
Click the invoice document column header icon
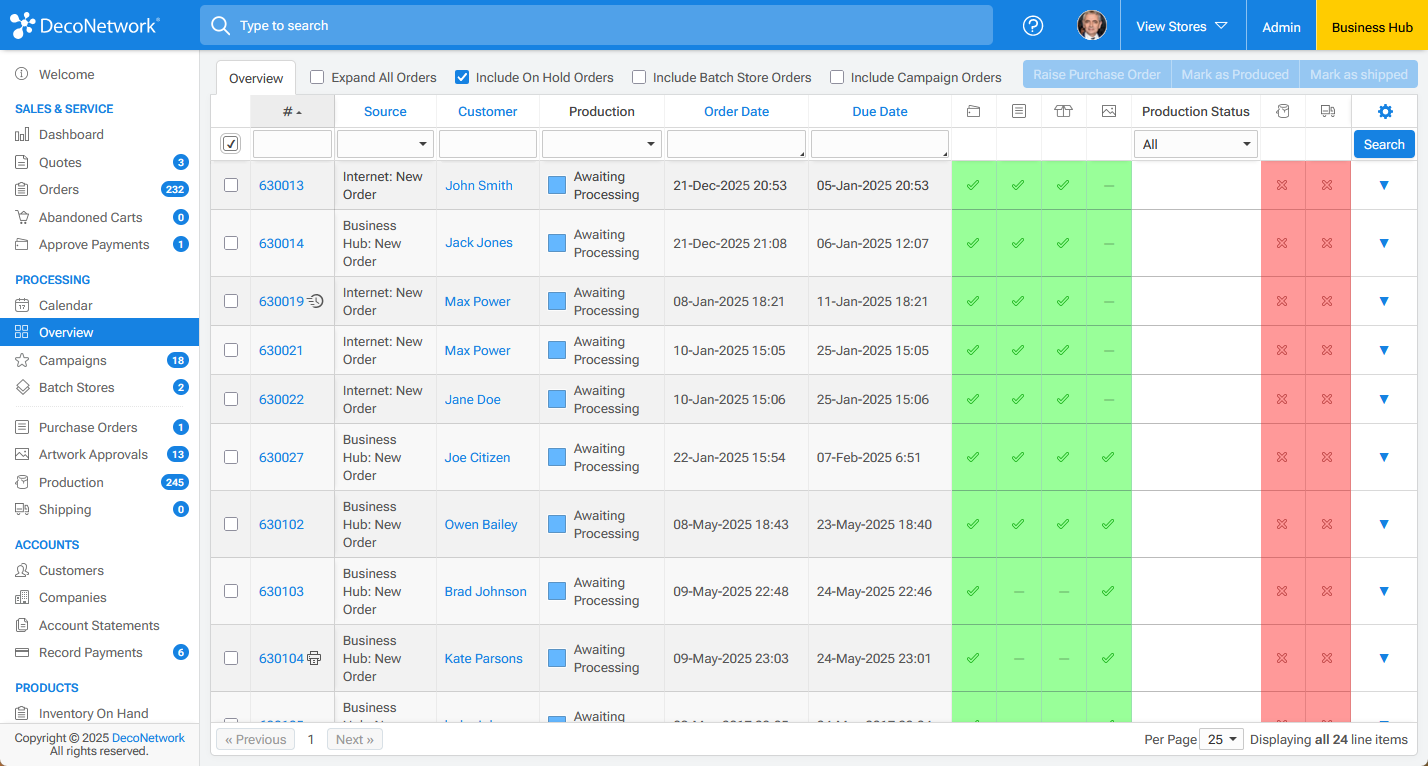[x=1019, y=111]
